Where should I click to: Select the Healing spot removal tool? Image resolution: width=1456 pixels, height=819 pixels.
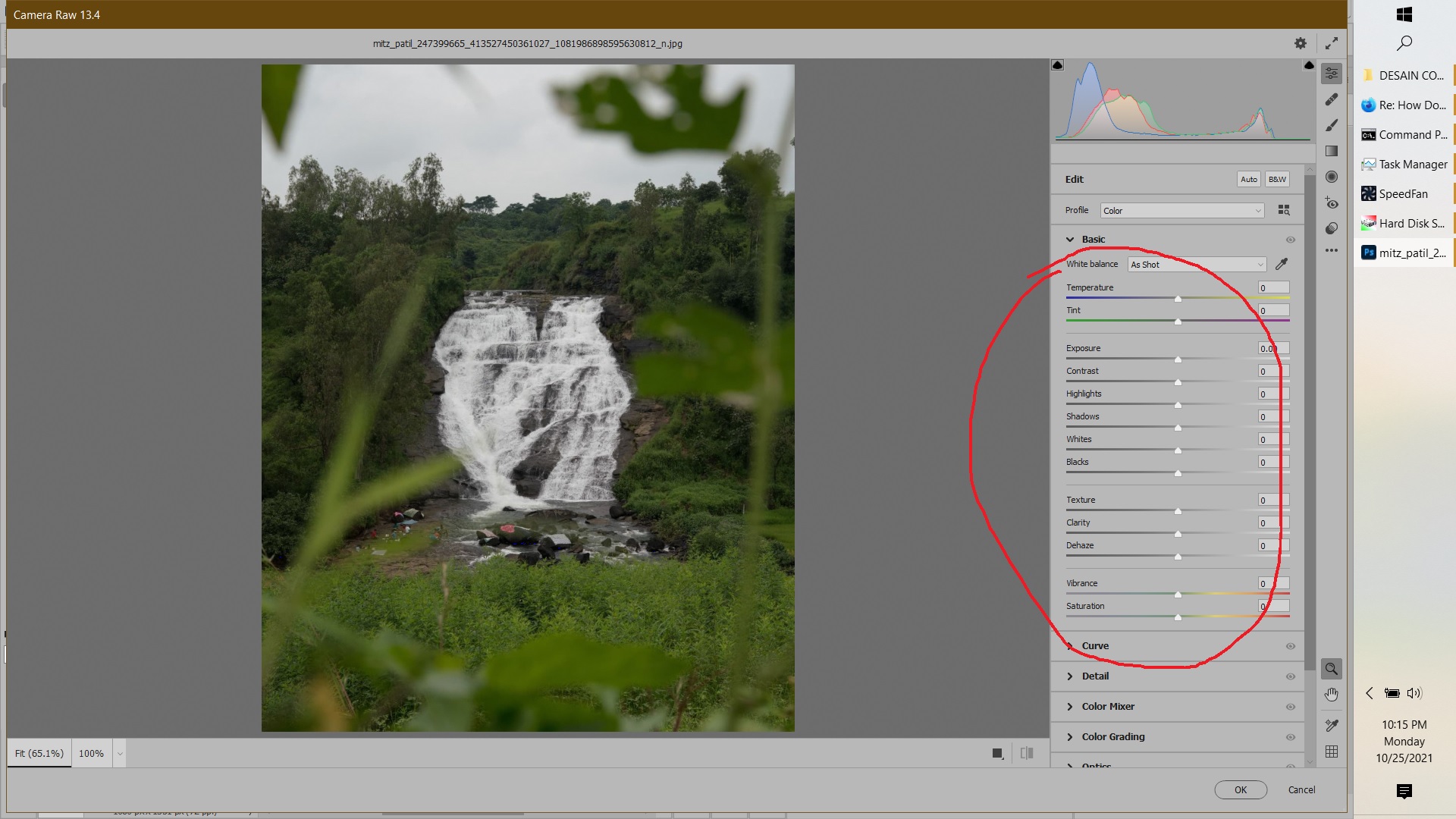click(x=1332, y=99)
